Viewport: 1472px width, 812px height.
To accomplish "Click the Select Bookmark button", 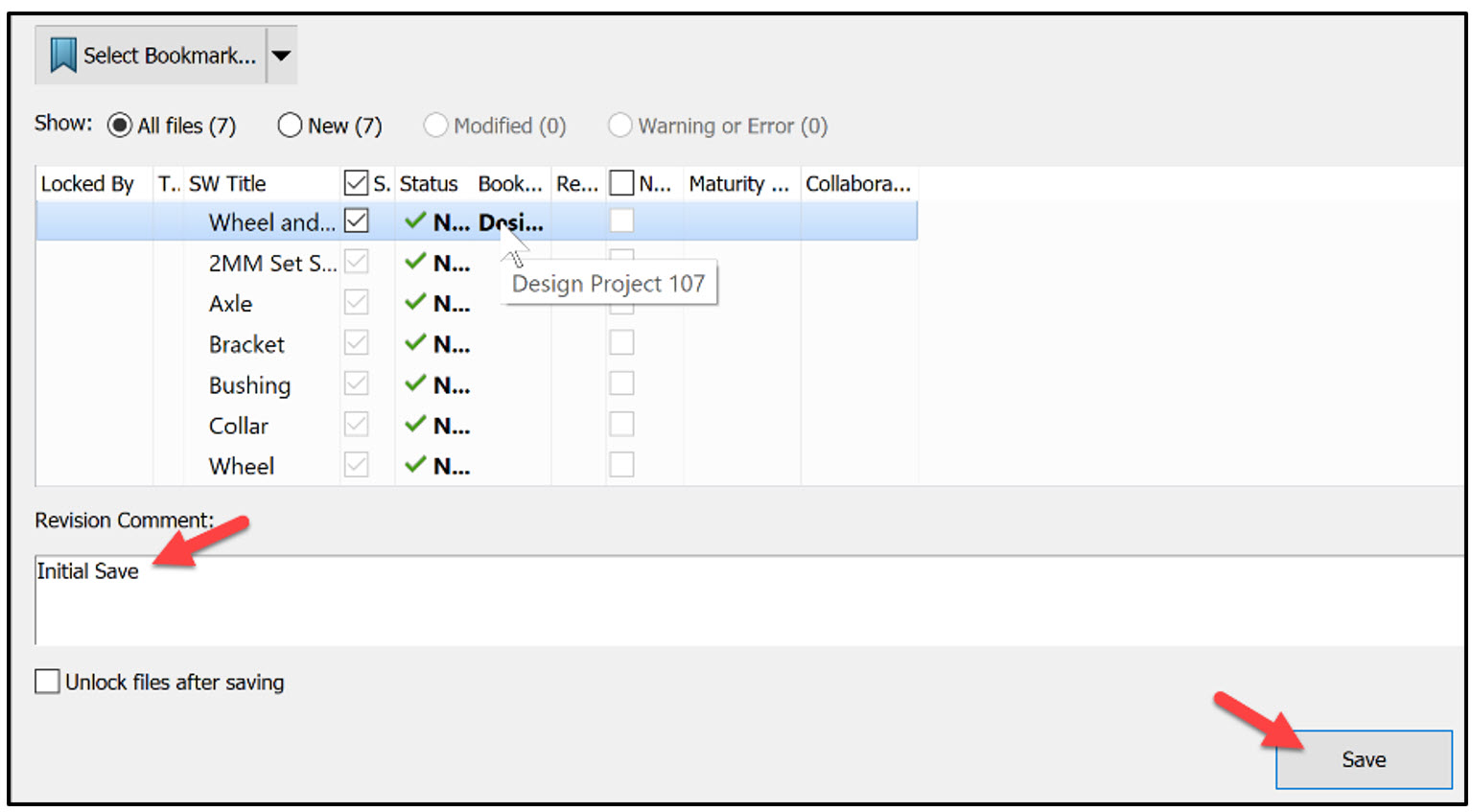I will [153, 55].
